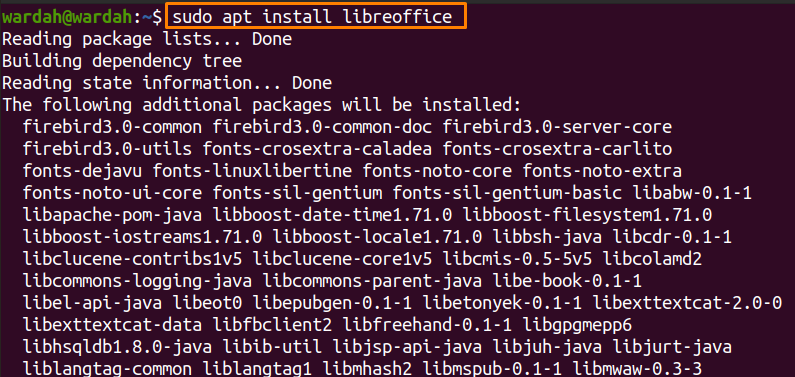795x377 pixels.
Task: Click the libgpgmepp6 package name
Action: tap(577, 325)
